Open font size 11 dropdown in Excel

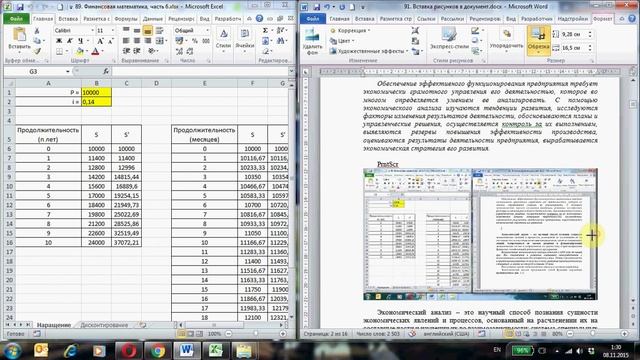(112, 31)
